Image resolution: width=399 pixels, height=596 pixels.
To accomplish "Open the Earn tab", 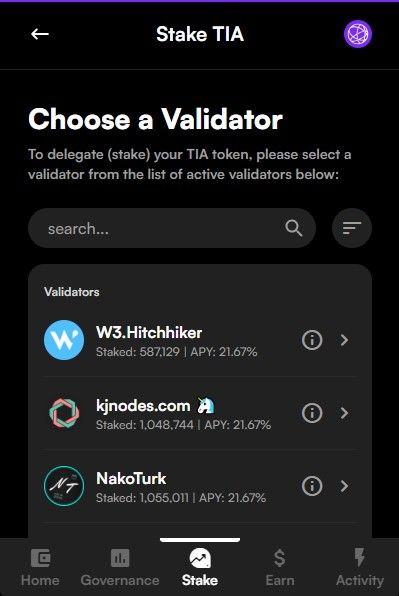I will [280, 567].
